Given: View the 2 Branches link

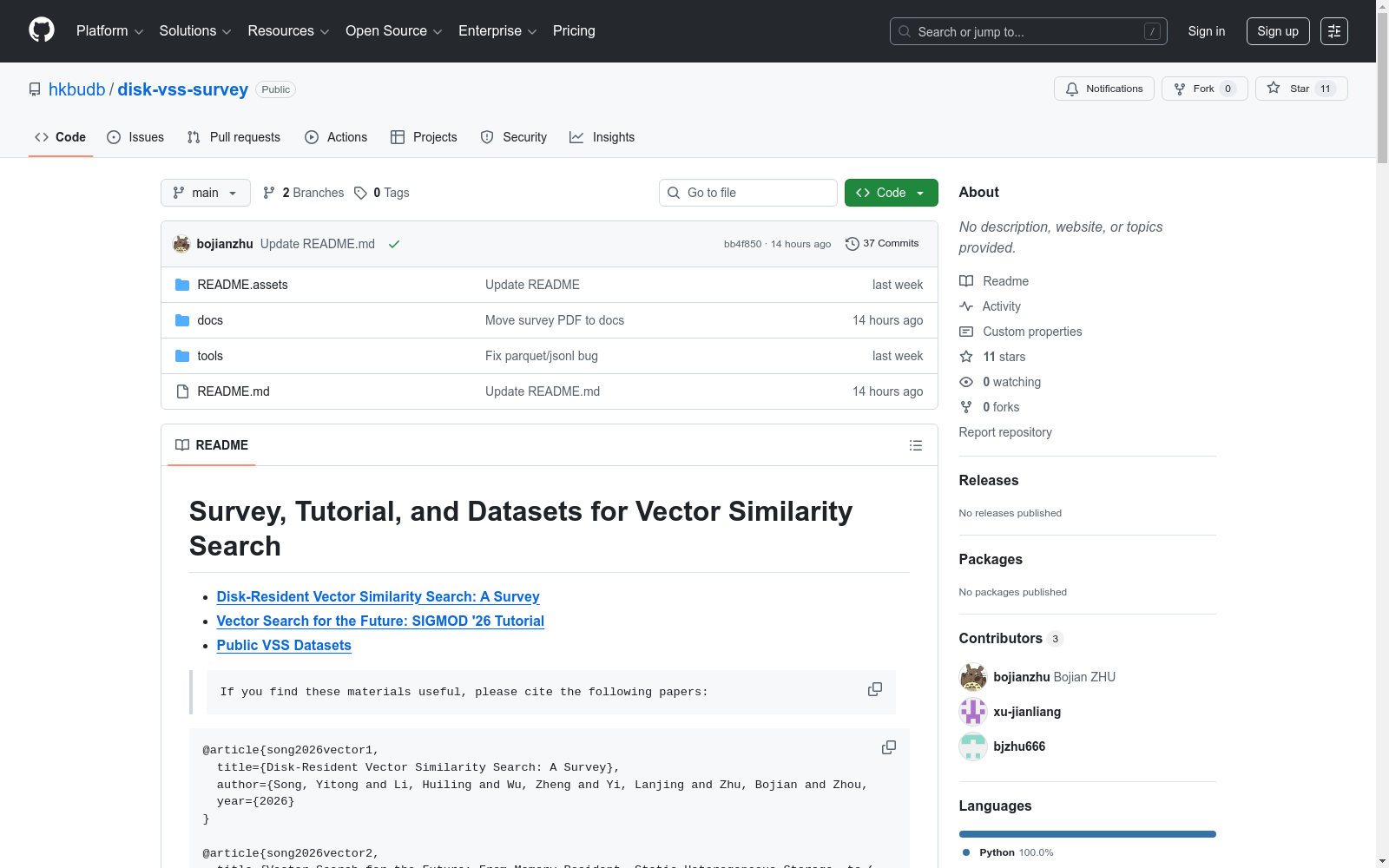Looking at the screenshot, I should point(304,193).
